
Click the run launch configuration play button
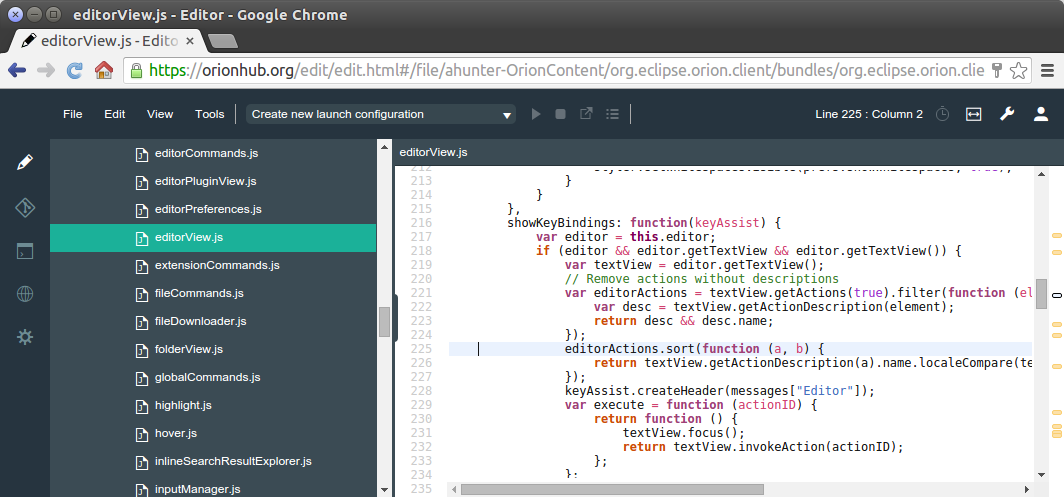coord(536,114)
